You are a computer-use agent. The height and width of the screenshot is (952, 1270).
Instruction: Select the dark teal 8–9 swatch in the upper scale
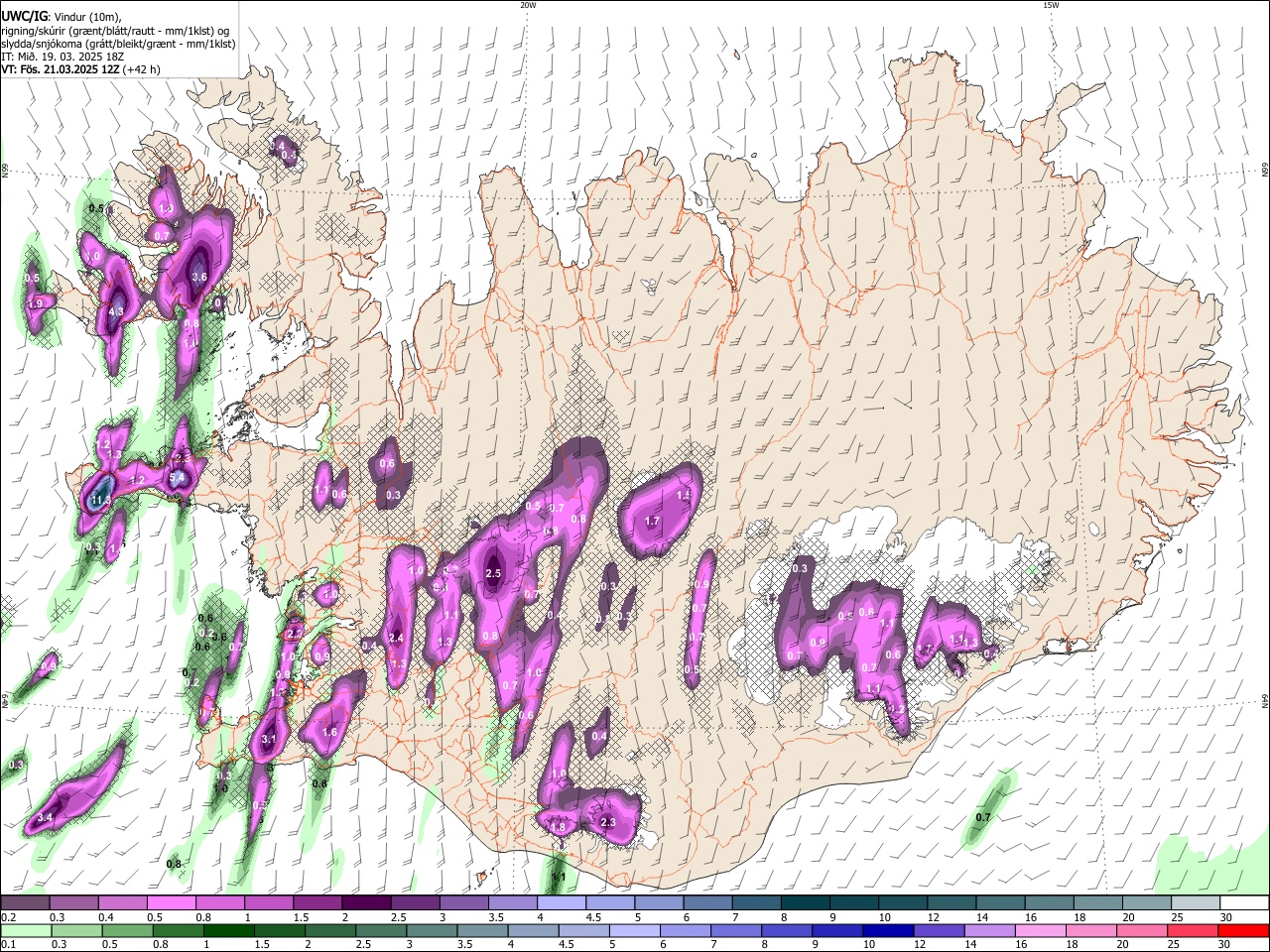pos(805,903)
